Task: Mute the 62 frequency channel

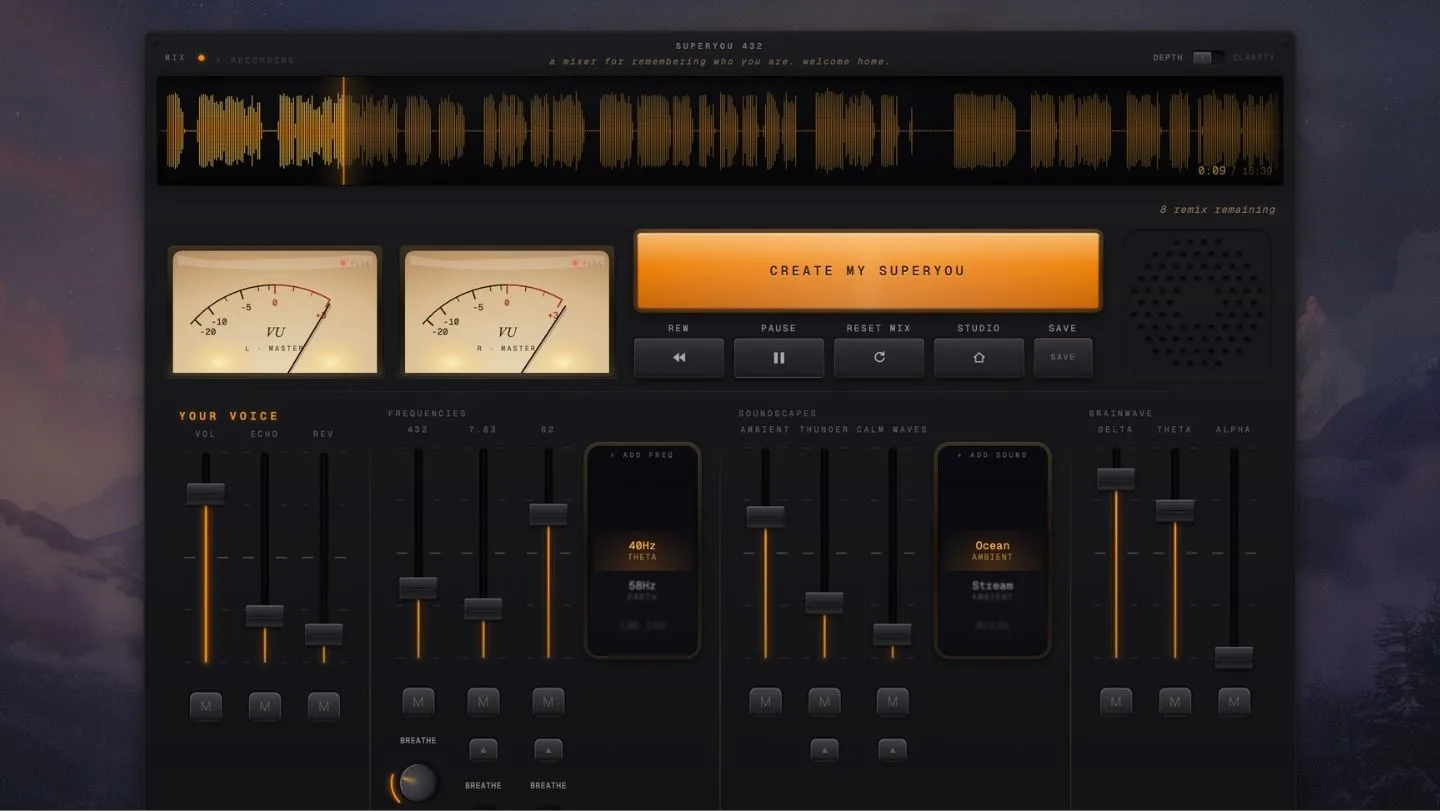Action: click(548, 702)
